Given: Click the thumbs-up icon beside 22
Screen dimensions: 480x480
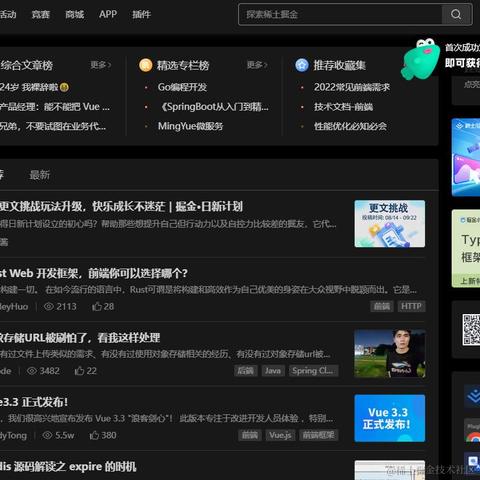Looking at the screenshot, I should pos(79,371).
